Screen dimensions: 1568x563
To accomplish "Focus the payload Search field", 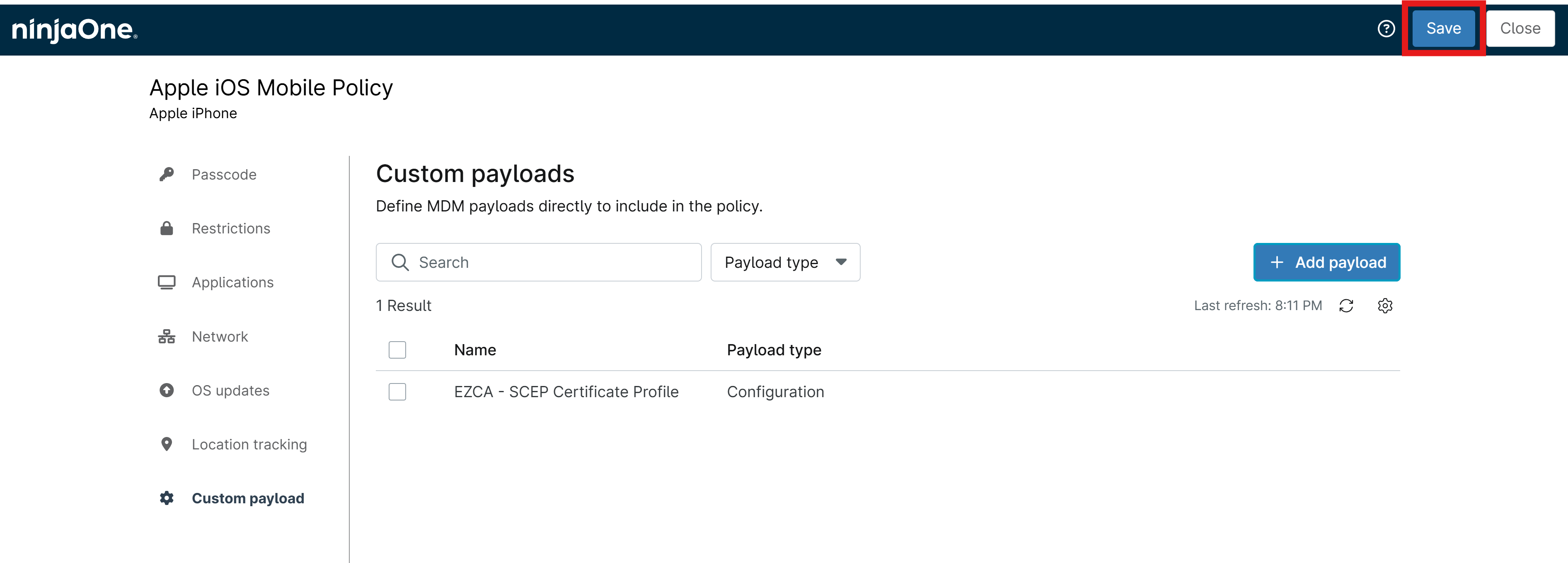I will tap(538, 262).
